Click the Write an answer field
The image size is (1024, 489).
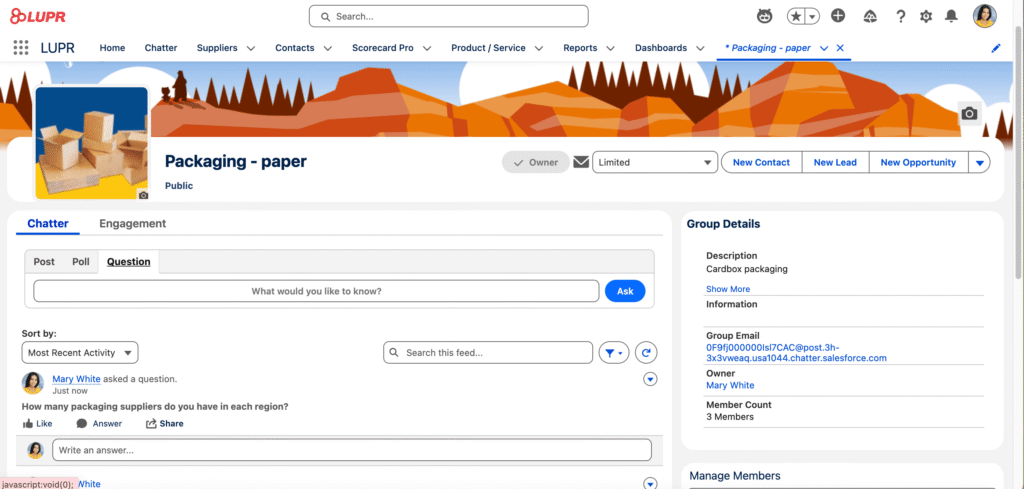351,450
